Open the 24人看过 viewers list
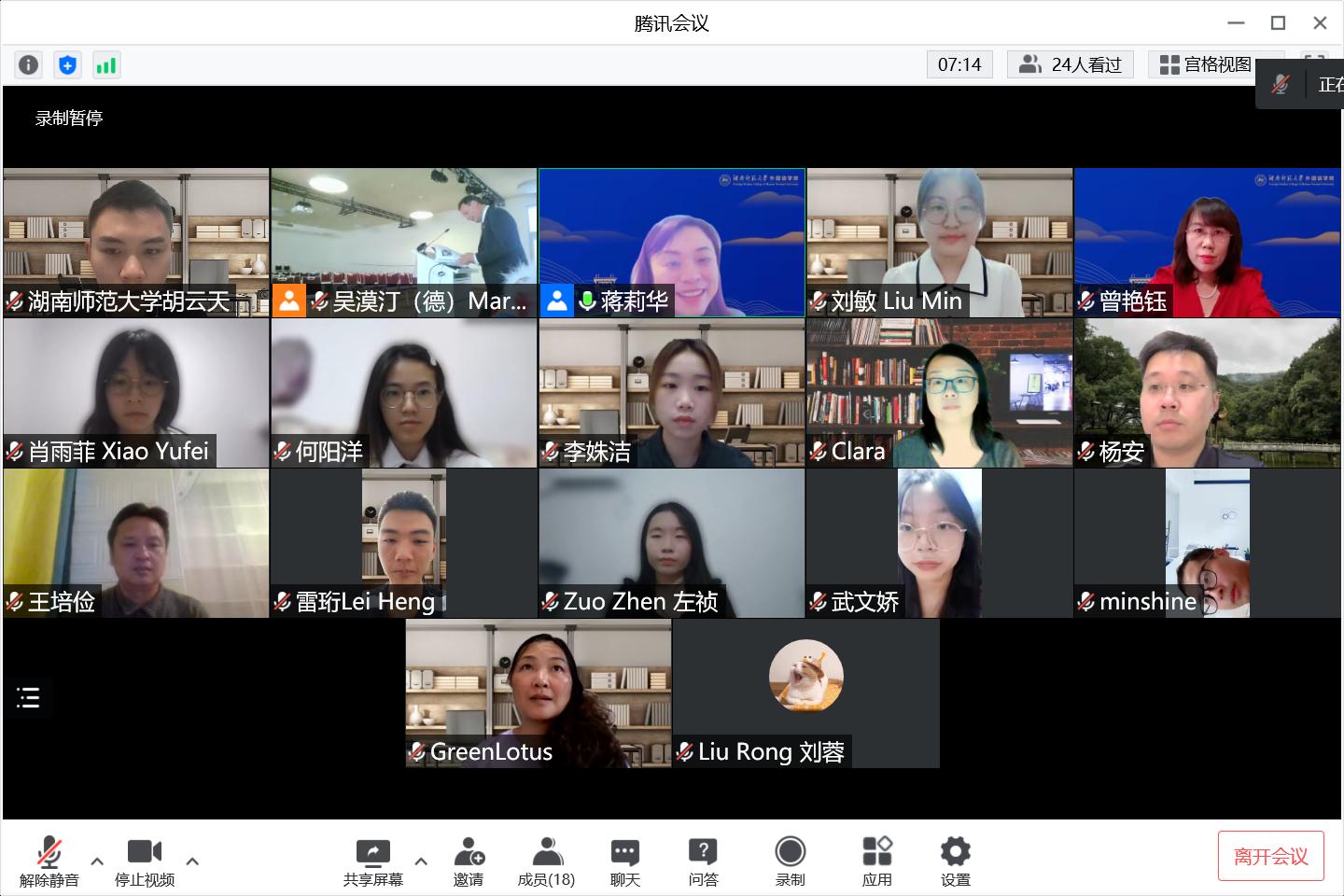The image size is (1344, 896). point(1071,64)
